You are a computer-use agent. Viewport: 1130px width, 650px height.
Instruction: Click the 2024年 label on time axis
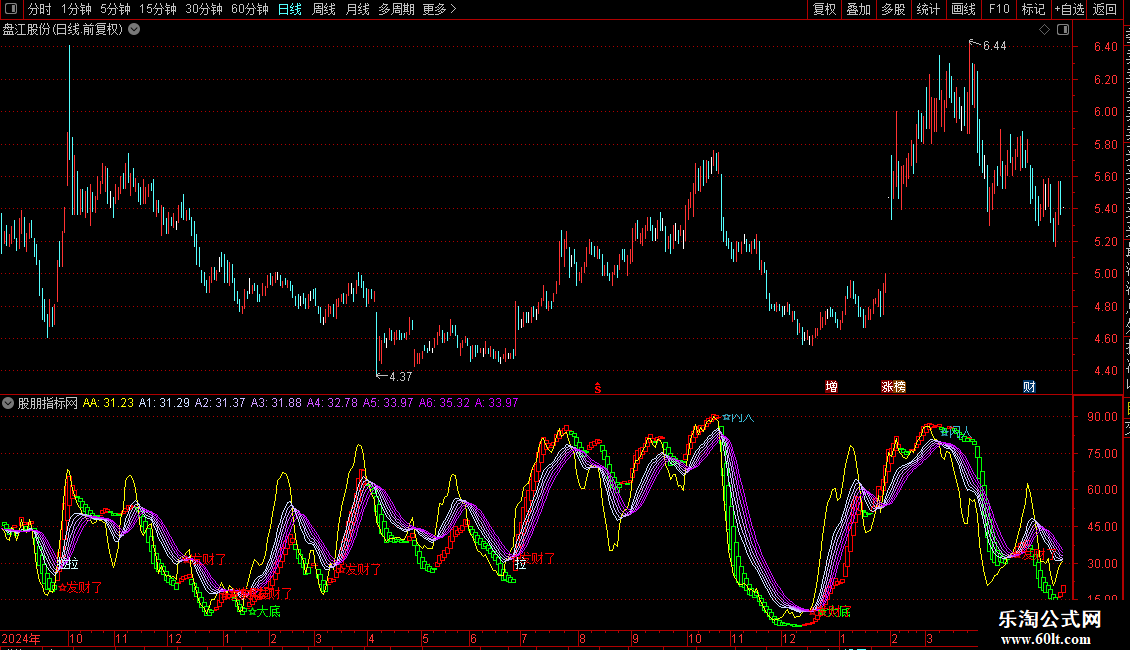[21, 638]
